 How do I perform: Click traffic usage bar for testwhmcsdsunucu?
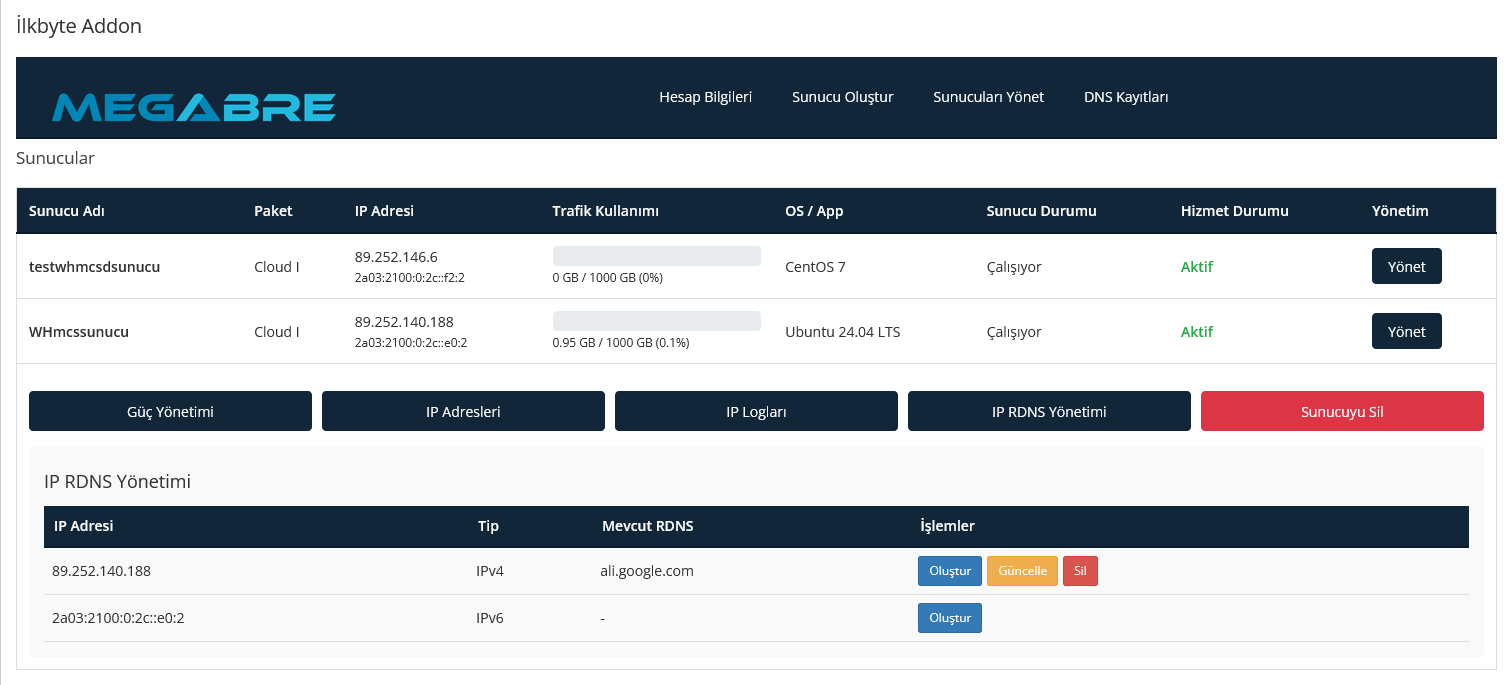(x=656, y=256)
